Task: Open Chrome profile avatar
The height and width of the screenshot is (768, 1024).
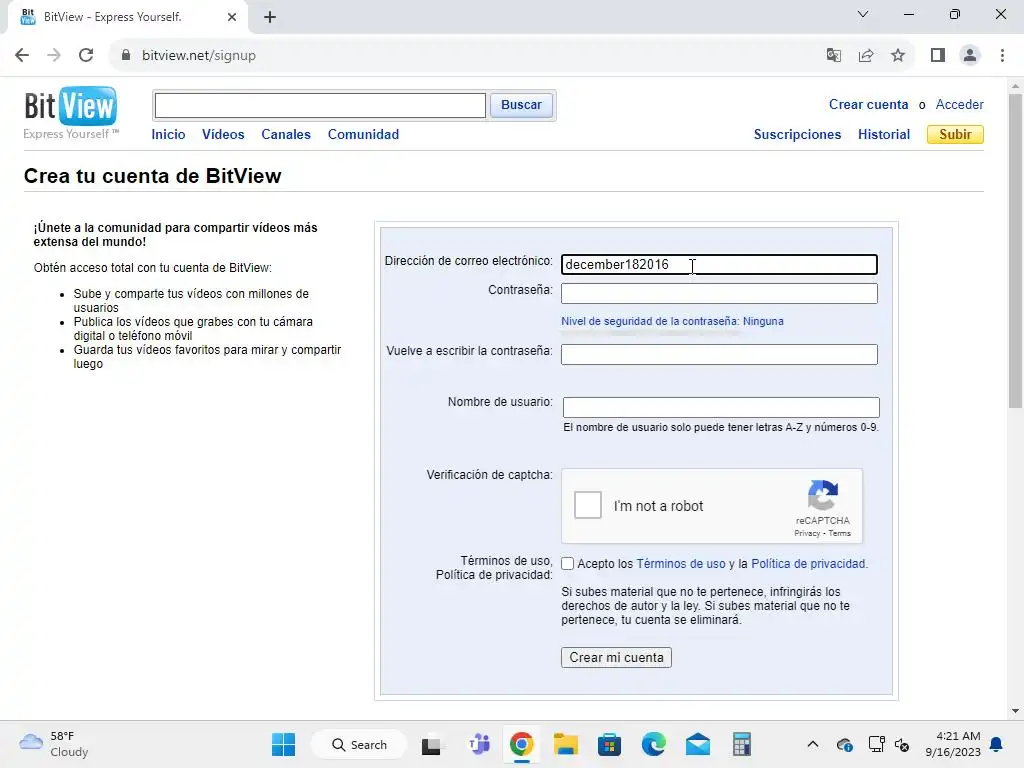Action: point(970,56)
